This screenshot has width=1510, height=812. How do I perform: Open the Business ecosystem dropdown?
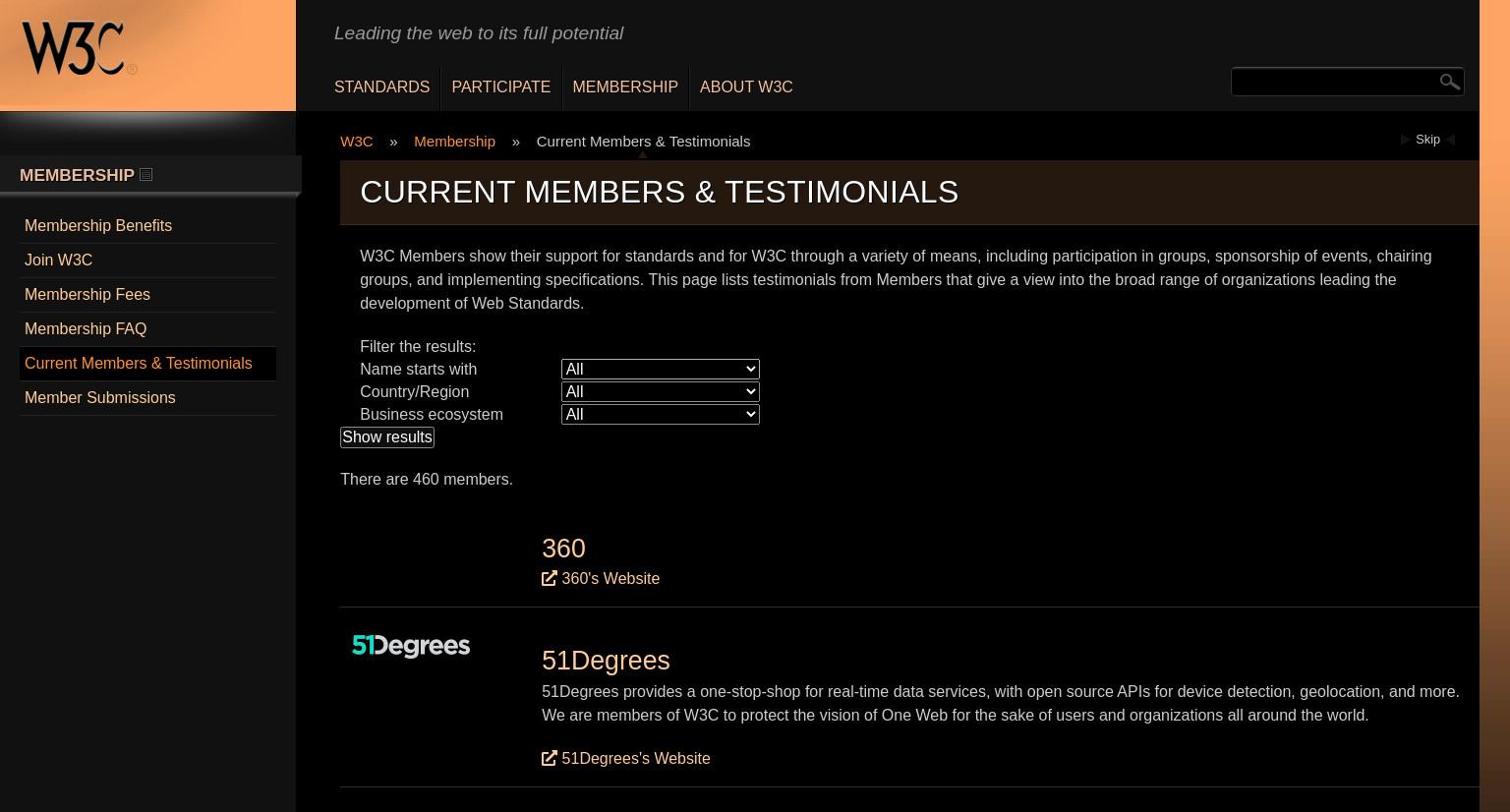click(660, 414)
